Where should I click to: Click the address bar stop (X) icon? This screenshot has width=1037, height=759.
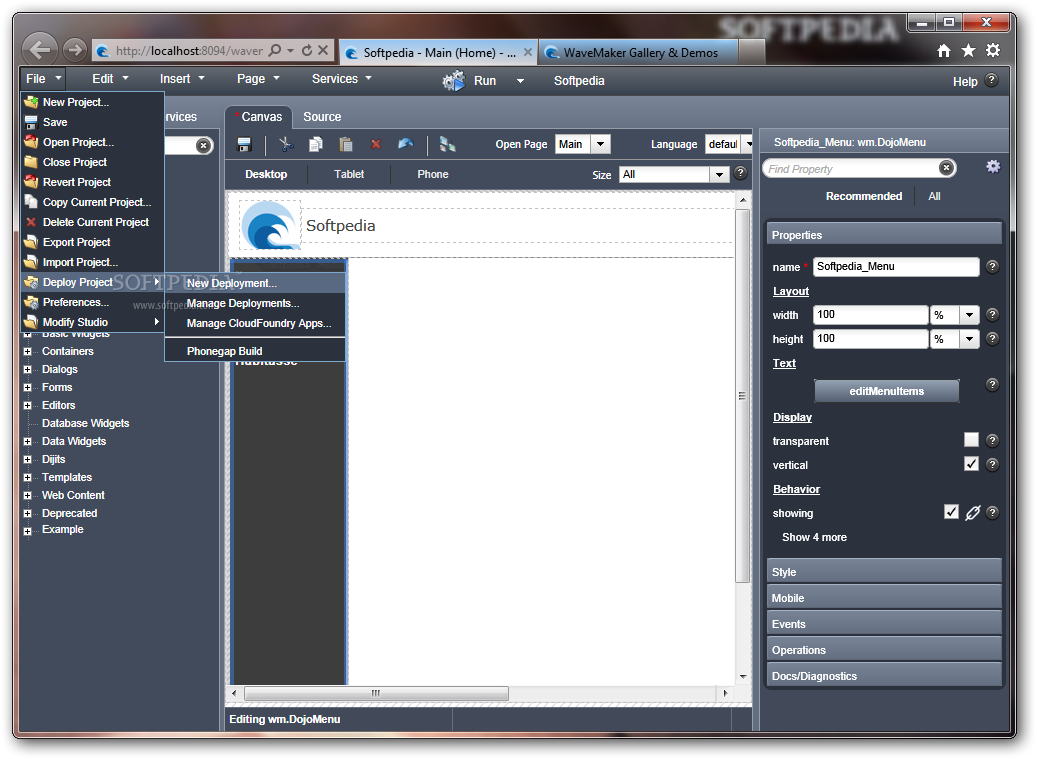(323, 50)
